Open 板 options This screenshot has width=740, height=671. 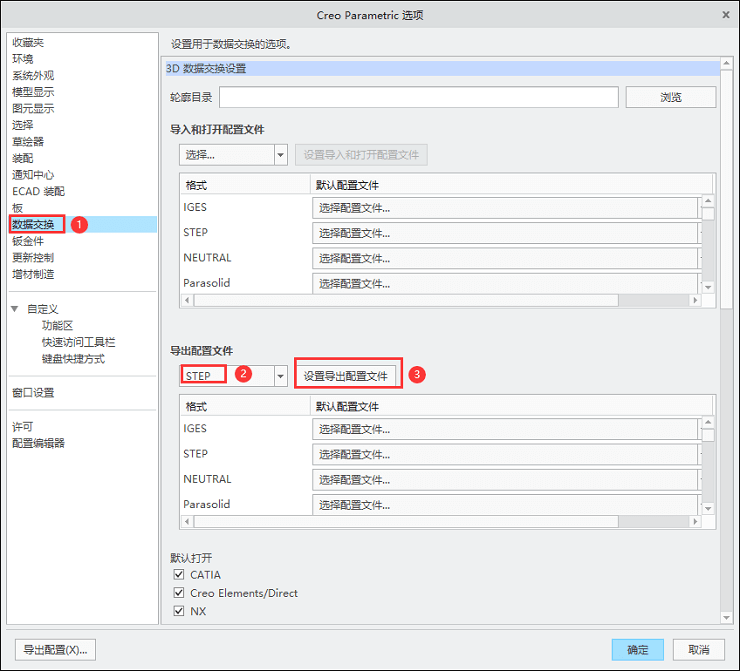pyautogui.click(x=17, y=208)
